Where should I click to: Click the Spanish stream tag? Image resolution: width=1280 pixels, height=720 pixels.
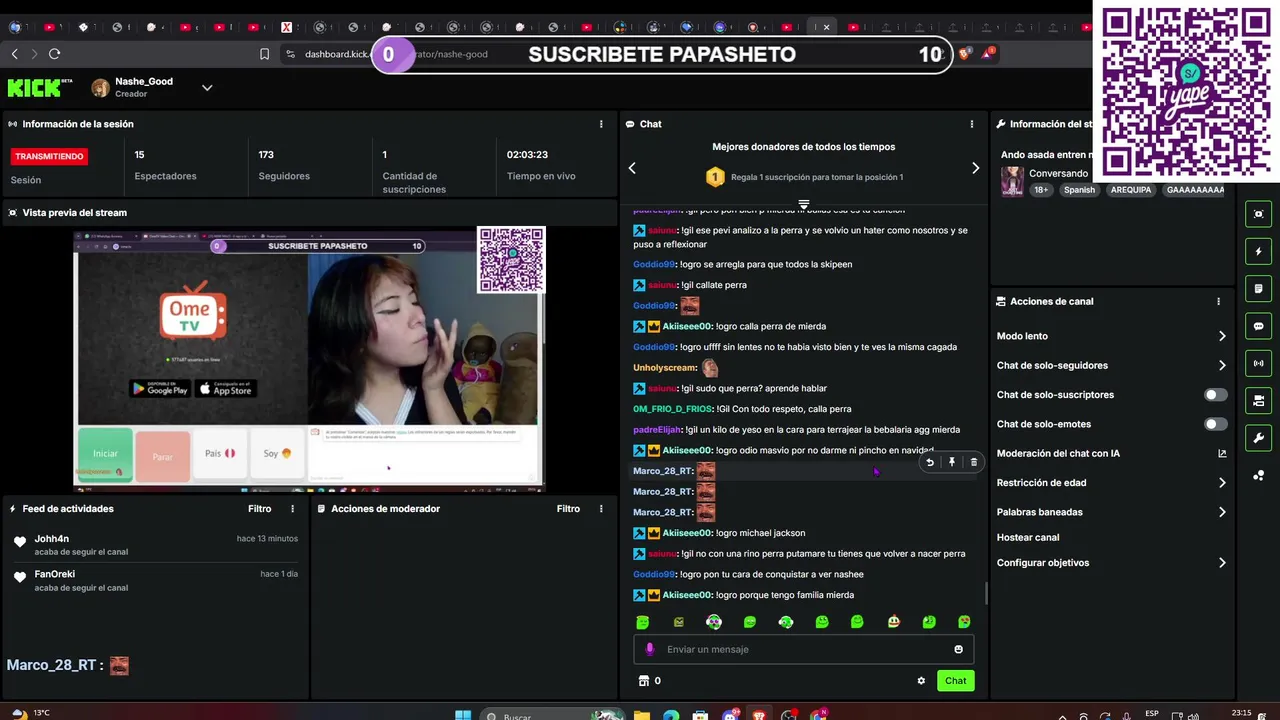pyautogui.click(x=1079, y=190)
